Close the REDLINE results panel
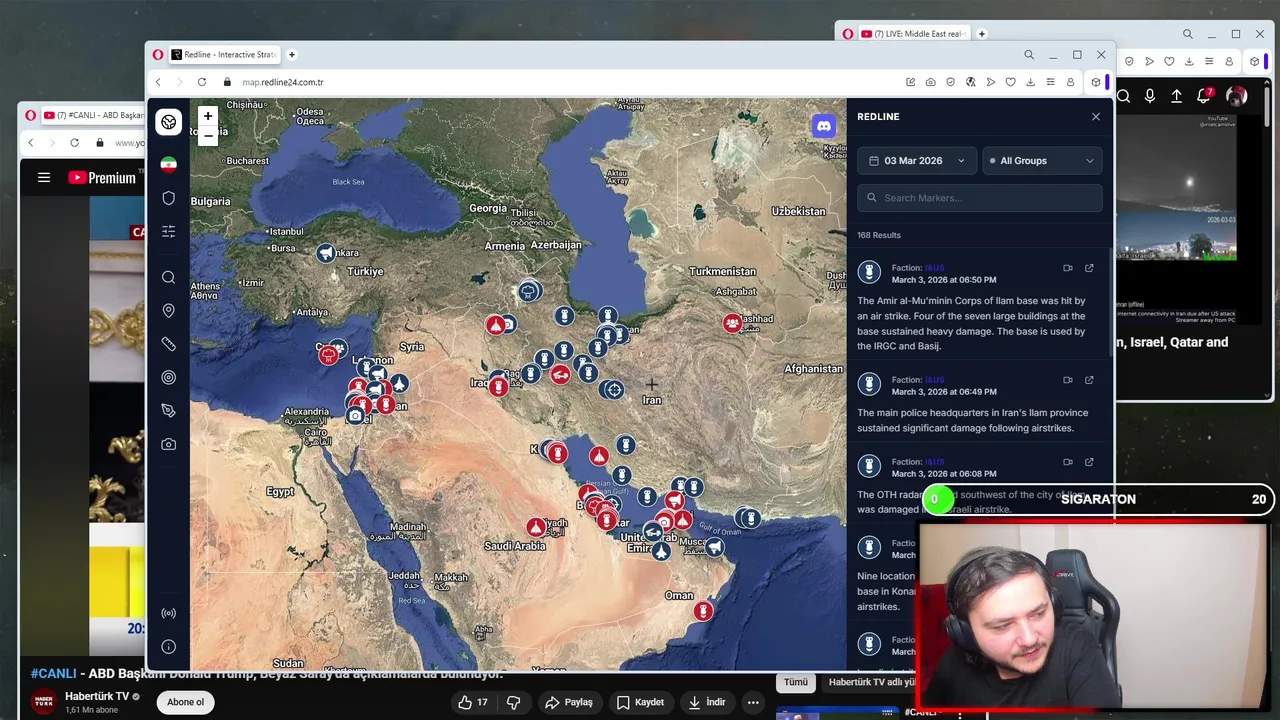Image resolution: width=1280 pixels, height=720 pixels. pos(1096,117)
